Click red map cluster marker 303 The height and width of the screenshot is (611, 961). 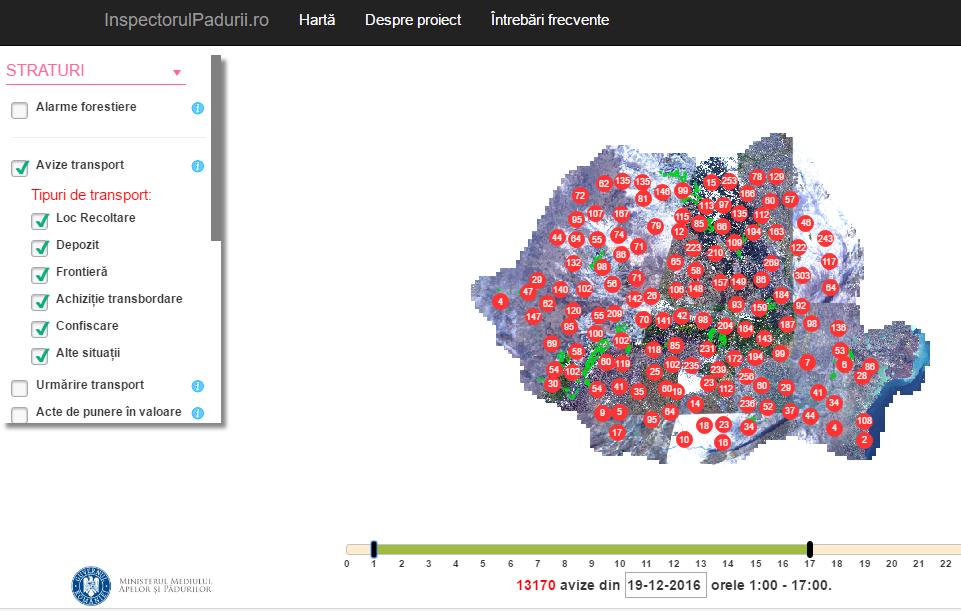(x=802, y=275)
